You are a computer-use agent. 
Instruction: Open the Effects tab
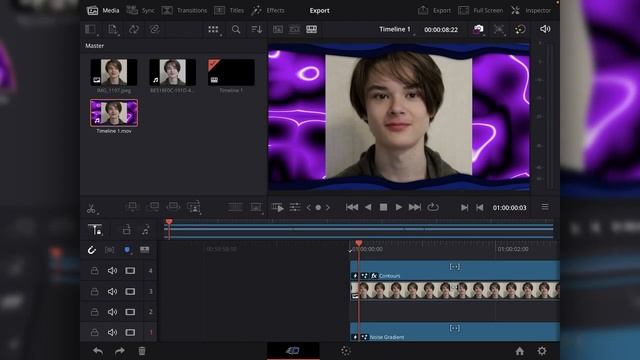pyautogui.click(x=268, y=11)
